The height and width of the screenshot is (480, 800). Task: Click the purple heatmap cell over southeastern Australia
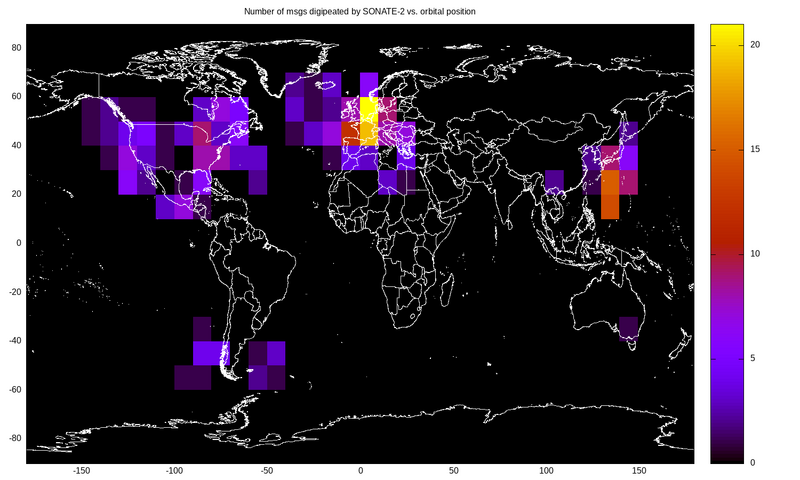coord(628,328)
